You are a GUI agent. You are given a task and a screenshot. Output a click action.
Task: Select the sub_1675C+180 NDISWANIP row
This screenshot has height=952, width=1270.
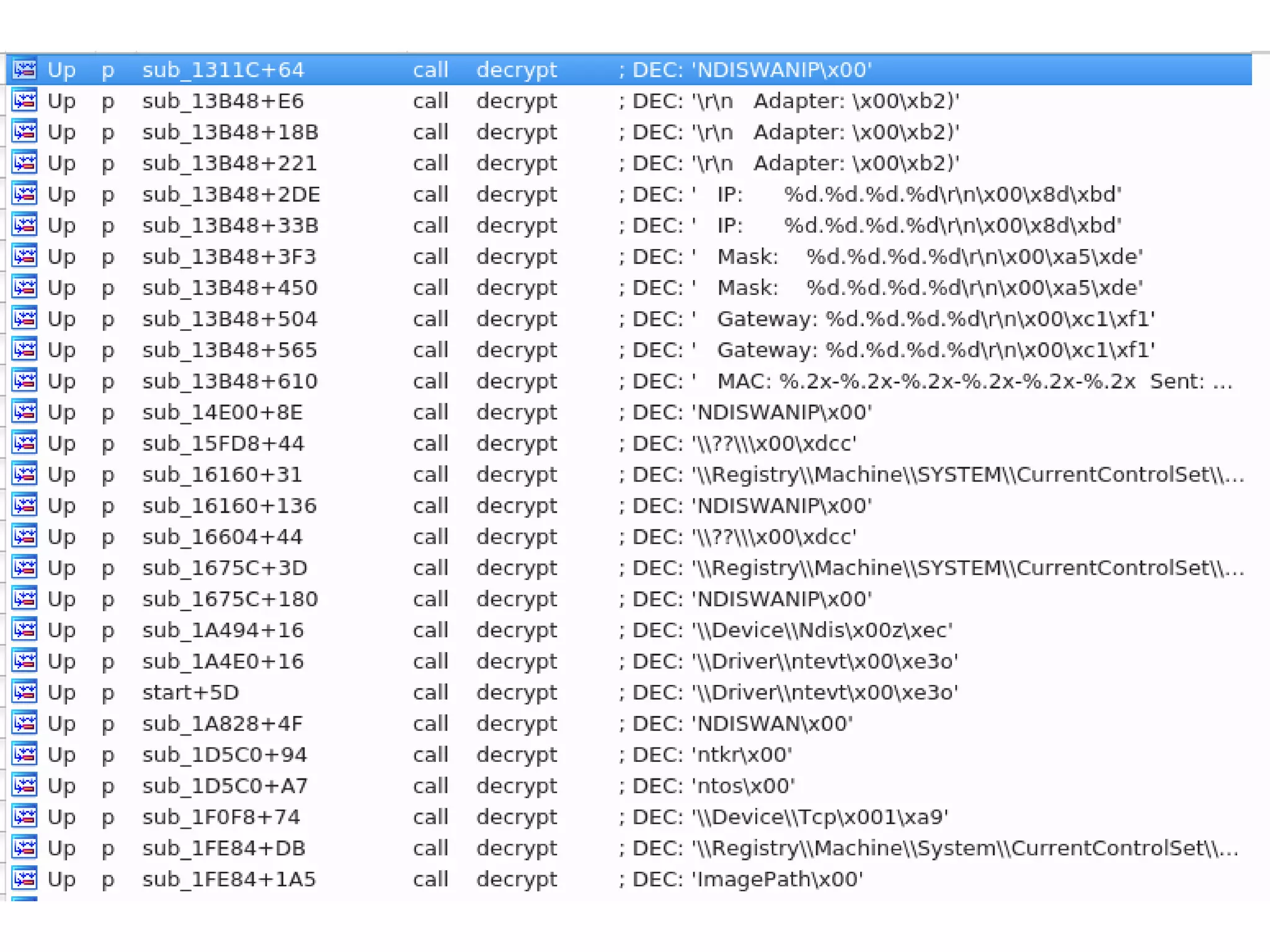[x=230, y=599]
